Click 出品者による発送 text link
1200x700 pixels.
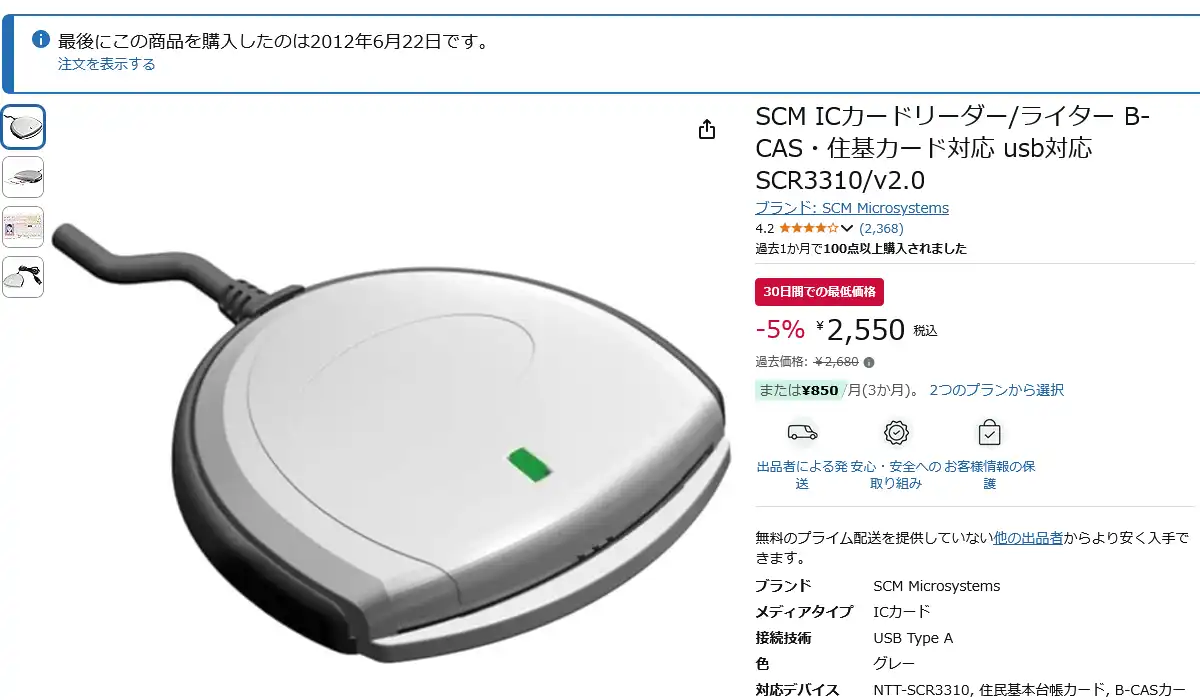pyautogui.click(x=802, y=475)
